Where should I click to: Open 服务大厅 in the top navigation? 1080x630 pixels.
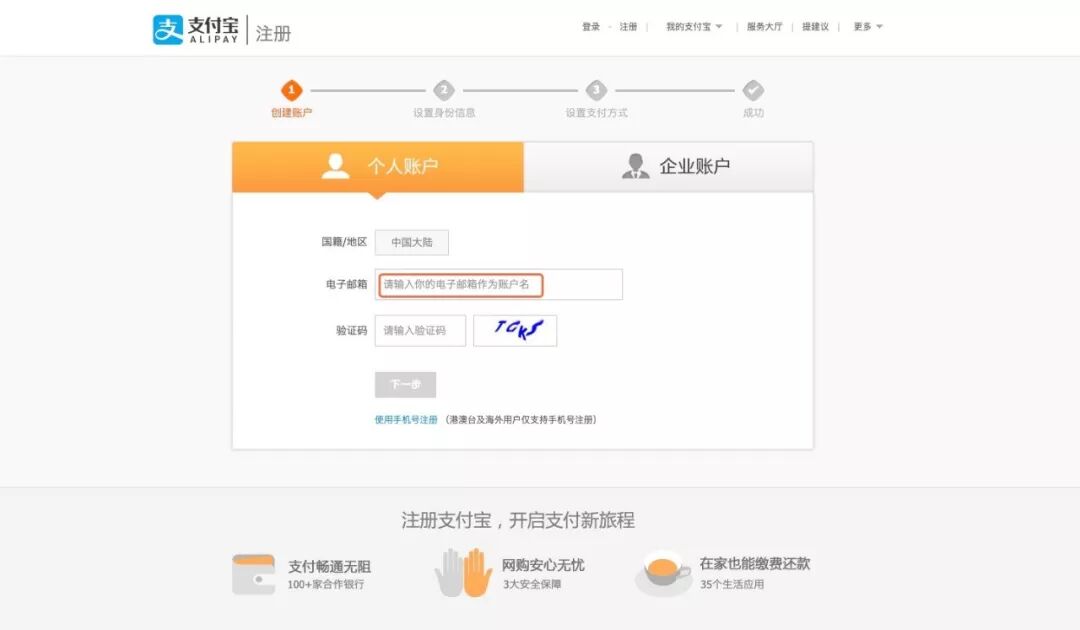(765, 27)
